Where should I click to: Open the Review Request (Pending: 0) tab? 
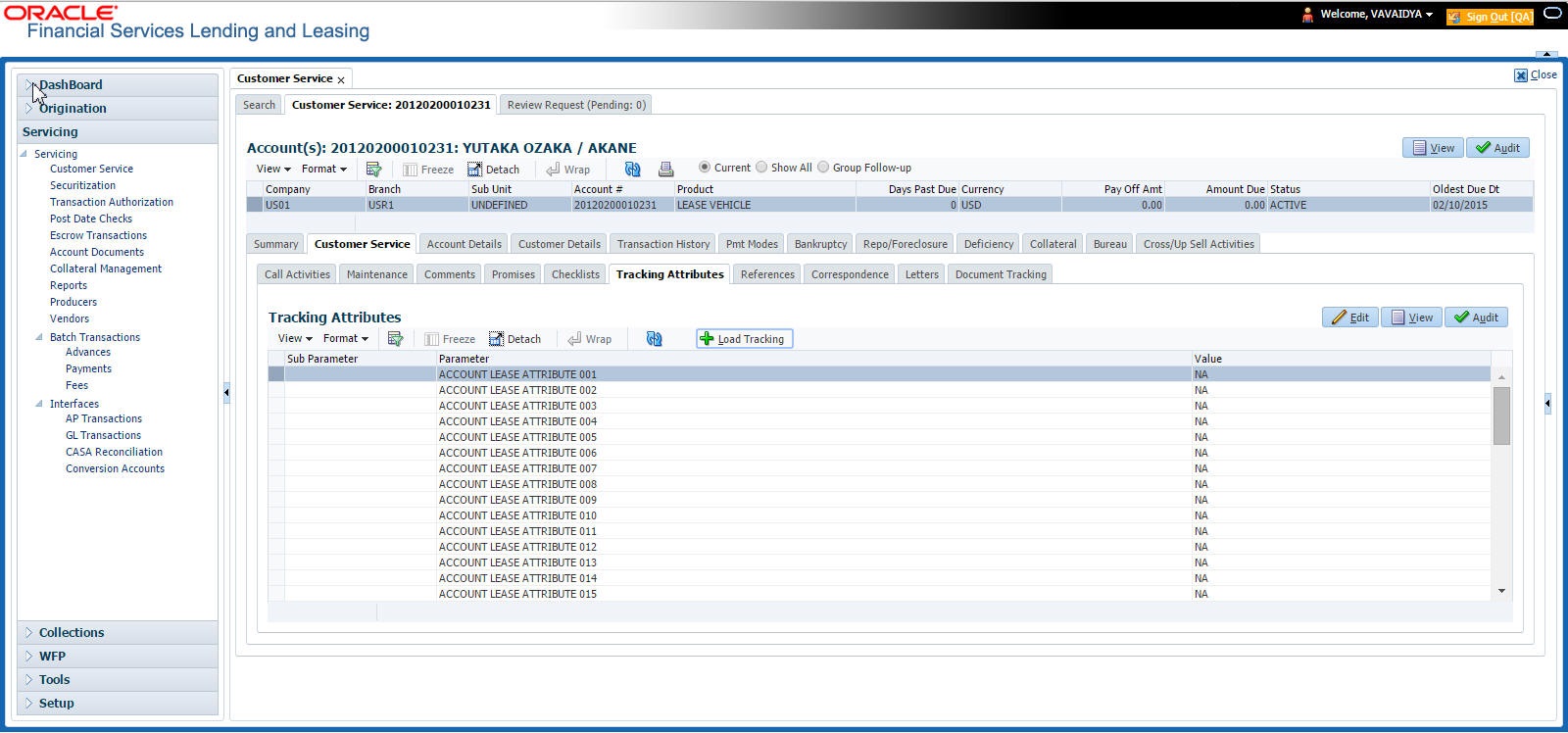pyautogui.click(x=576, y=105)
